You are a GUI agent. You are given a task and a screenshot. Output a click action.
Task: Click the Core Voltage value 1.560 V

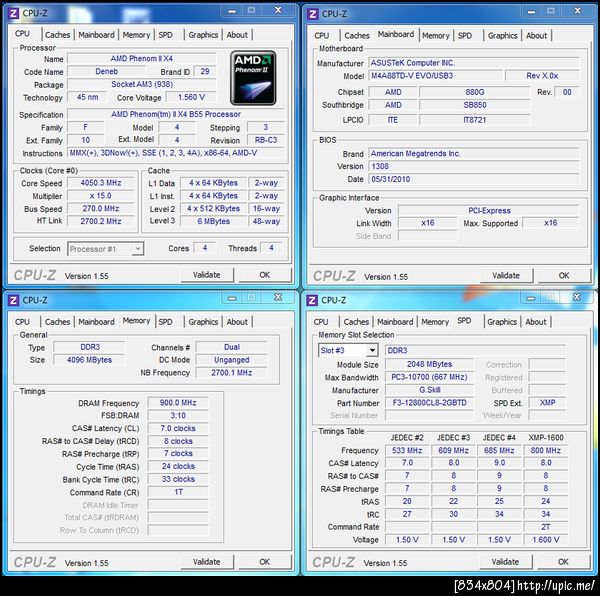pos(191,98)
